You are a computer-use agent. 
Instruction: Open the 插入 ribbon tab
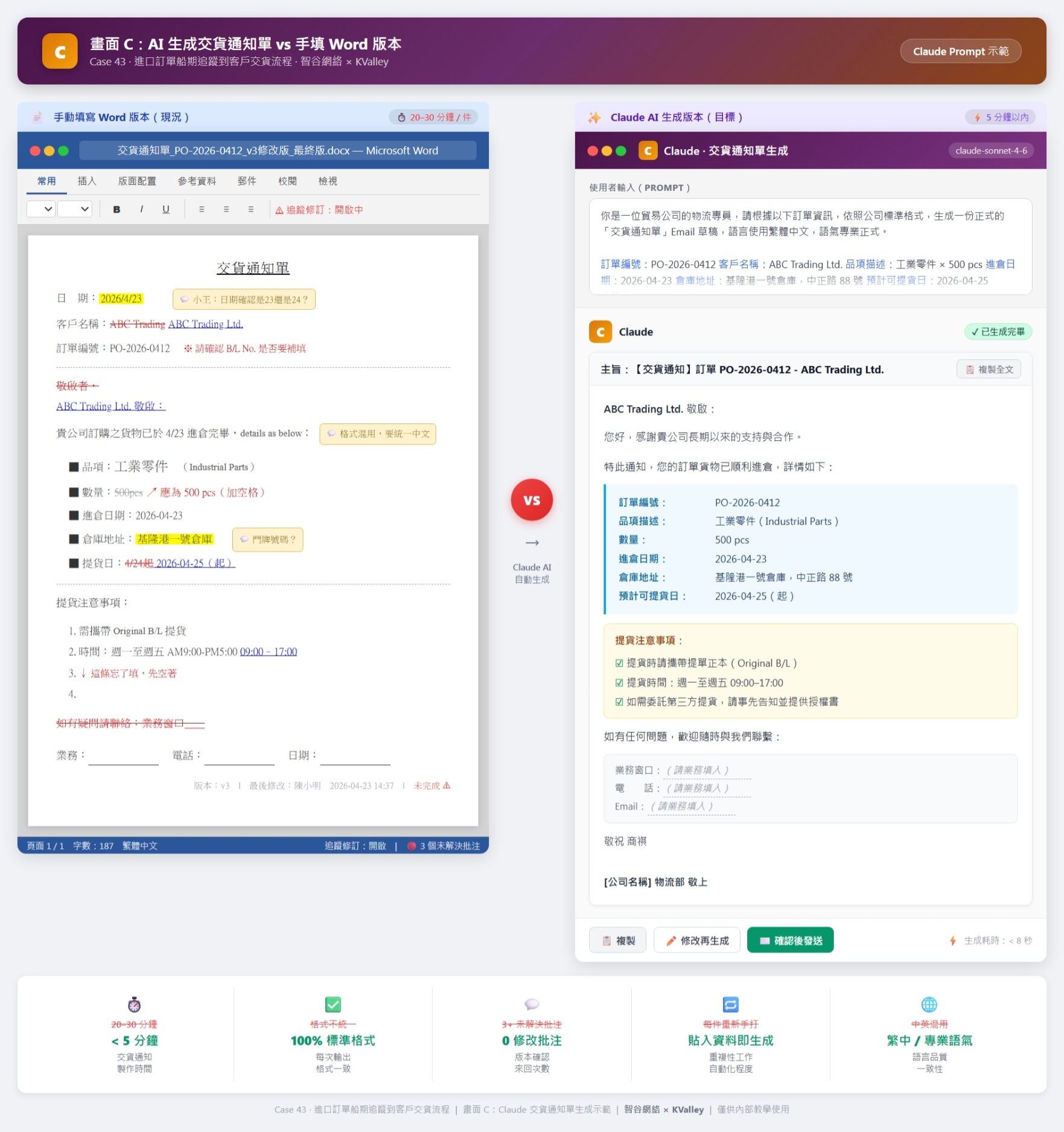(x=87, y=181)
